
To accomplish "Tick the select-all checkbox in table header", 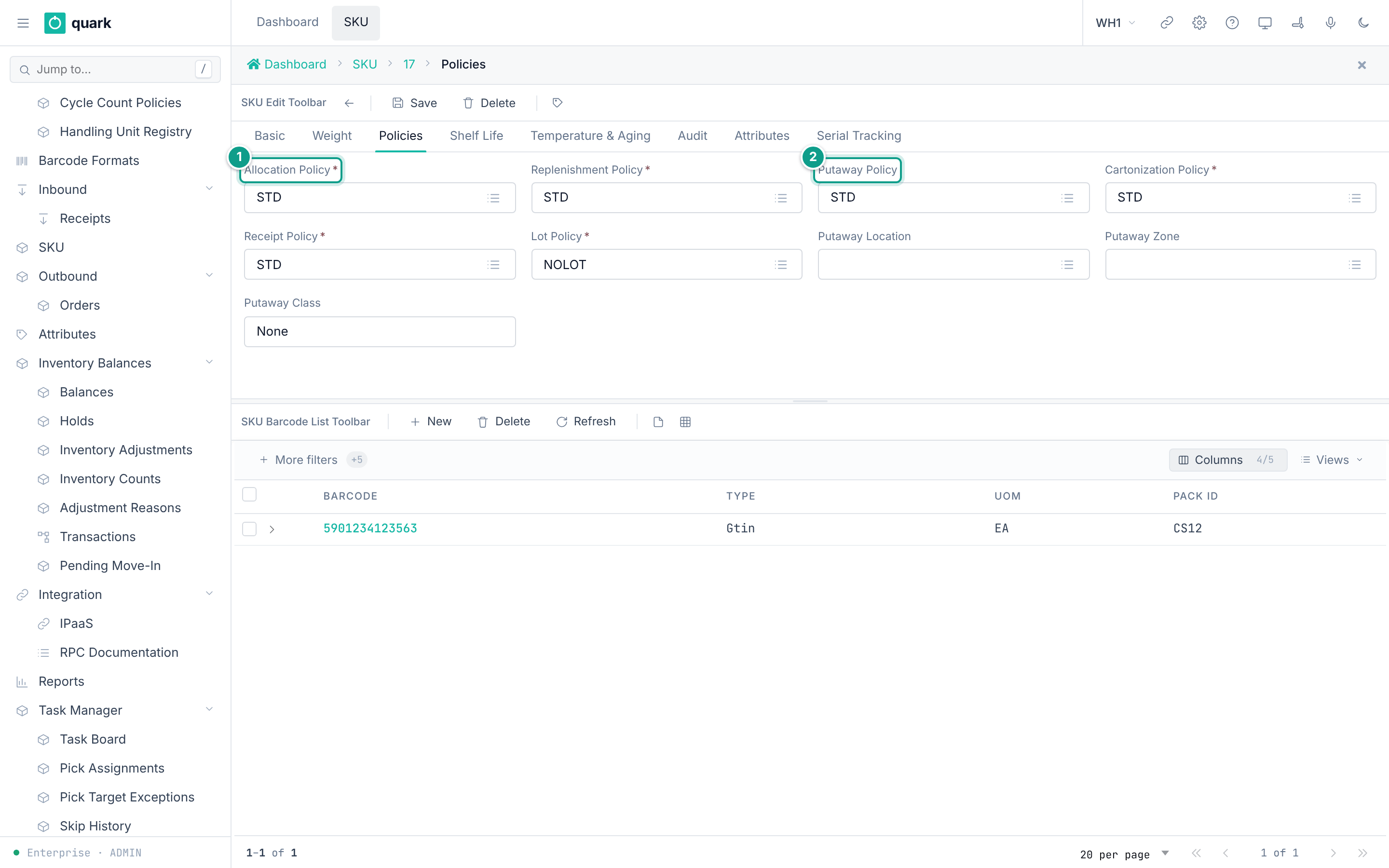I will click(249, 494).
